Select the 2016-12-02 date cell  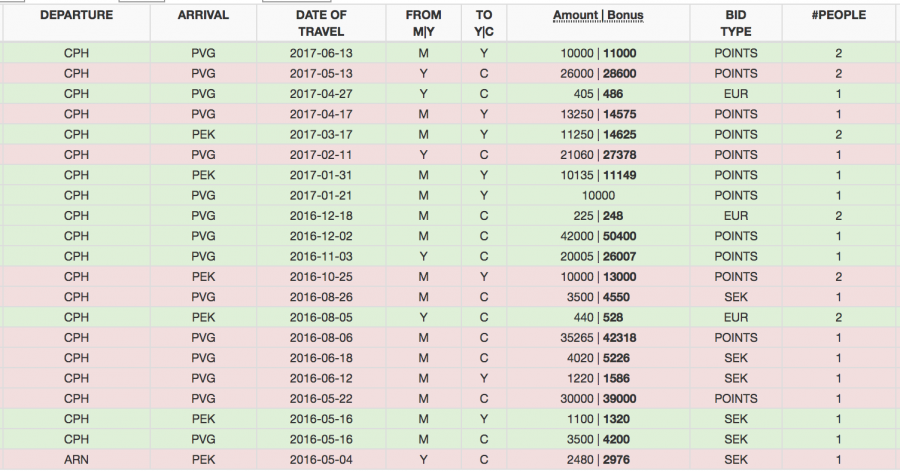[322, 236]
